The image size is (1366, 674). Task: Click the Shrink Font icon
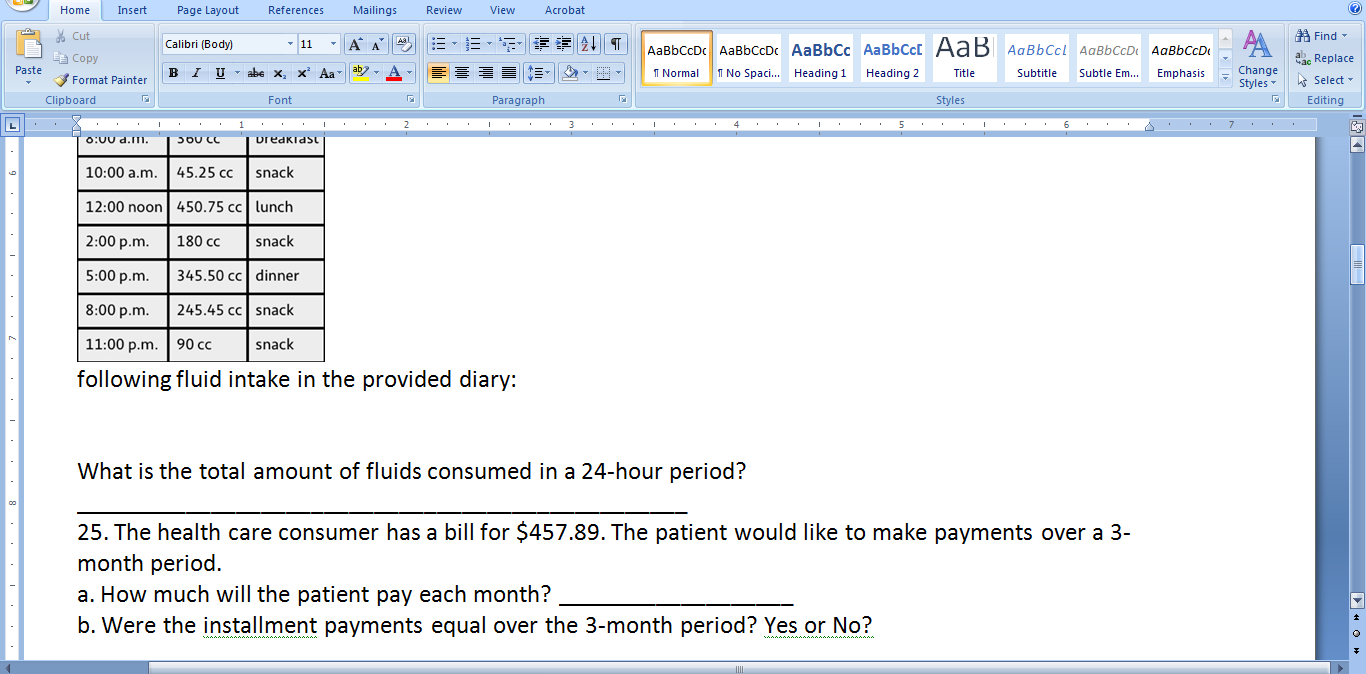click(x=377, y=44)
